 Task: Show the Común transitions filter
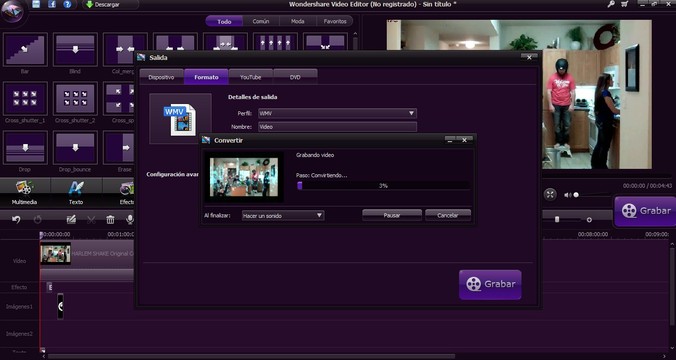tap(261, 21)
